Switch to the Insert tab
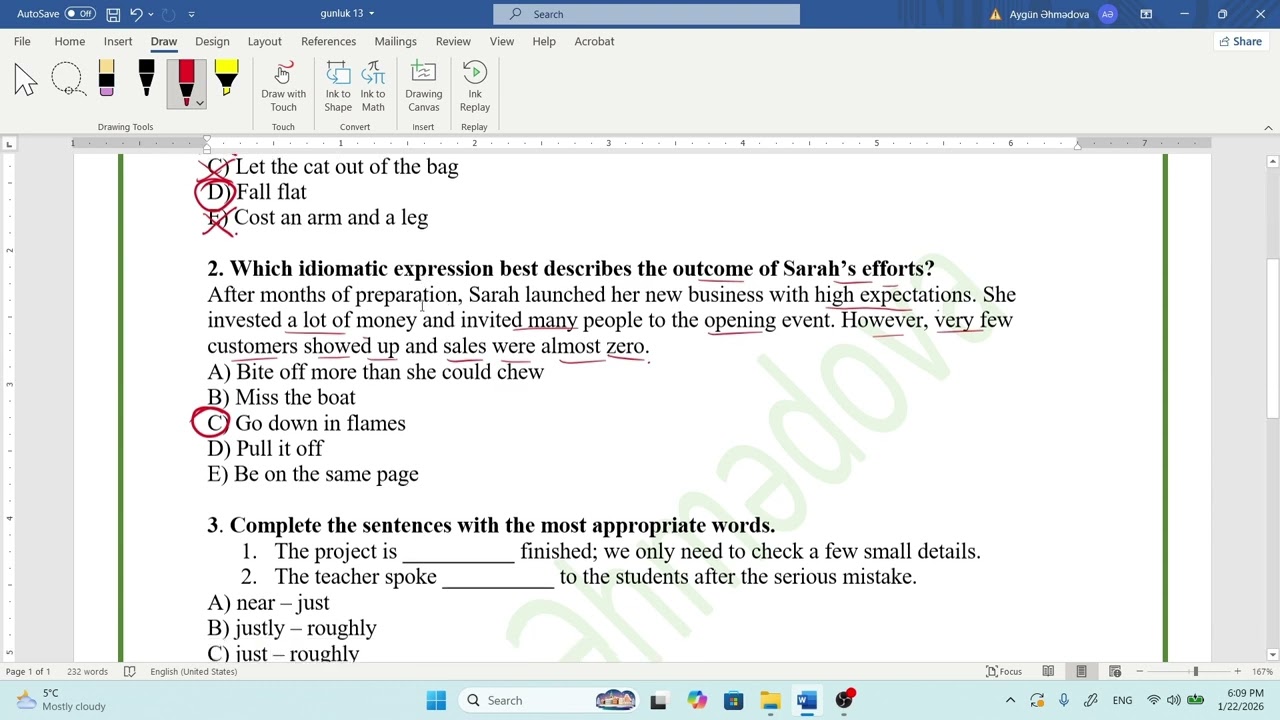 pos(118,41)
